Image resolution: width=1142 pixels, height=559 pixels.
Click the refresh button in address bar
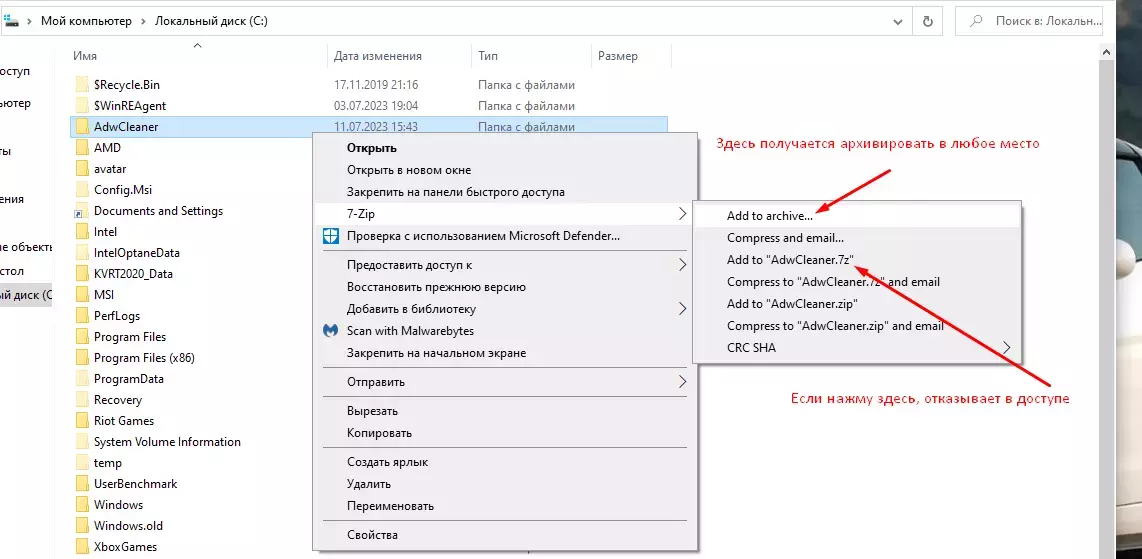click(x=927, y=22)
